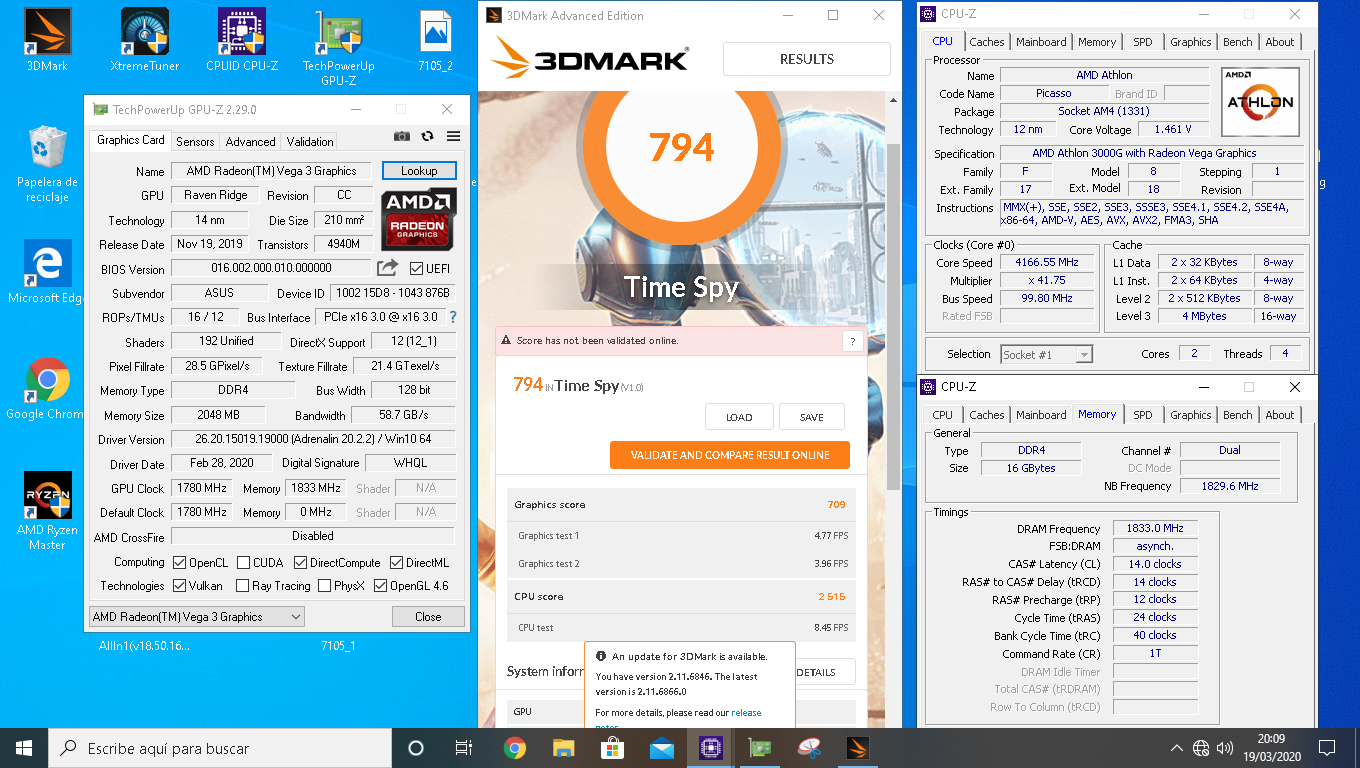Open the Socket #1 selection dropdown in CPU-Z
Viewport: 1360px width, 768px height.
pos(1047,354)
